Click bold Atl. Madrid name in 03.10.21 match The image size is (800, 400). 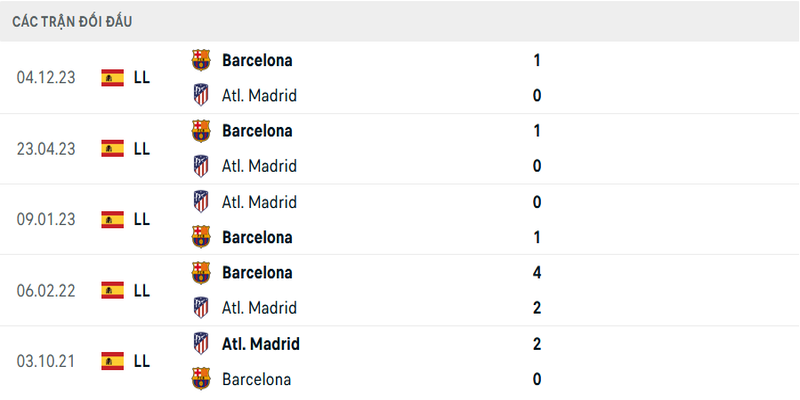coord(260,344)
